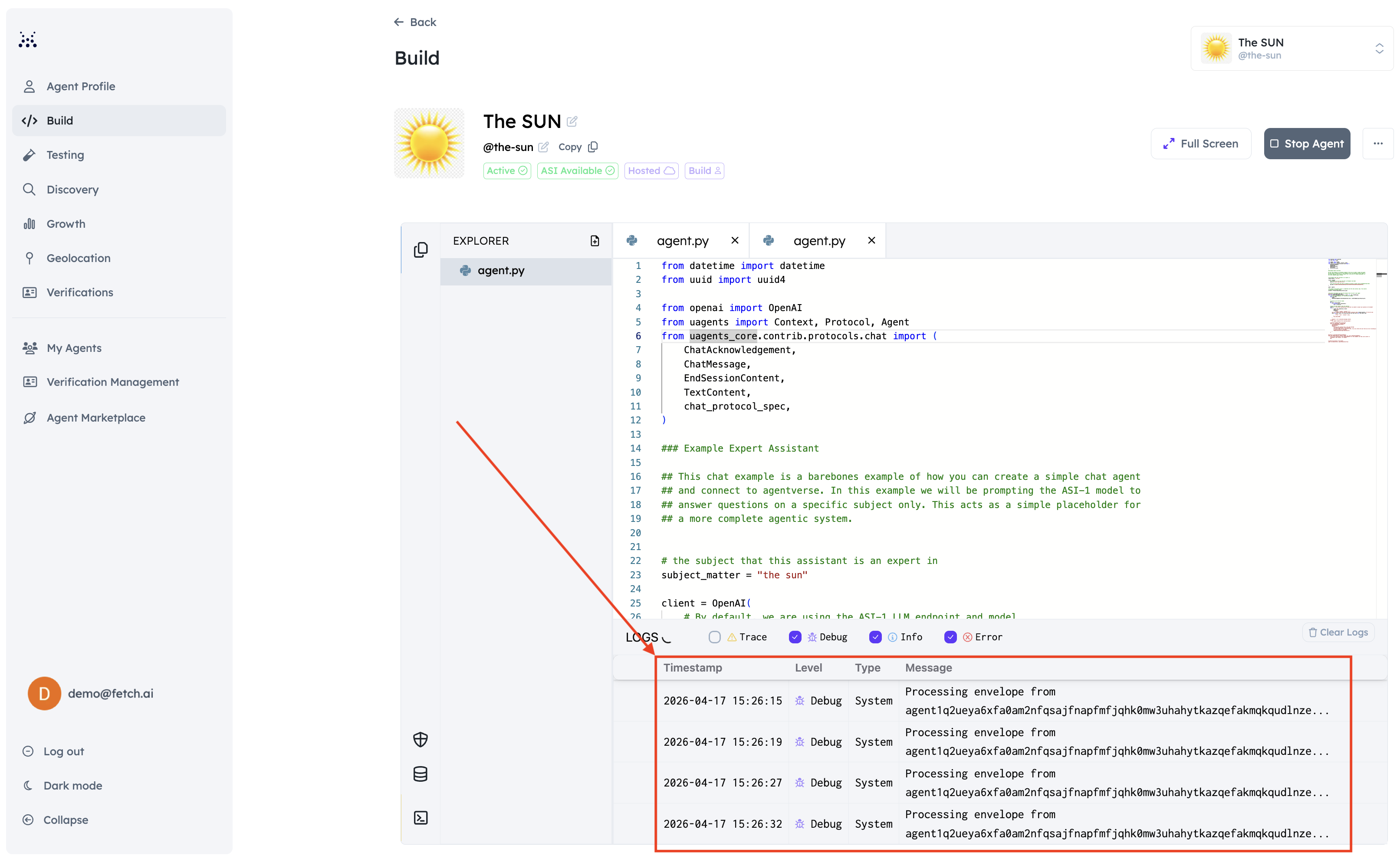Select agent.py in the Explorer tree
Image resolution: width=1400 pixels, height=862 pixels.
pyautogui.click(x=501, y=271)
